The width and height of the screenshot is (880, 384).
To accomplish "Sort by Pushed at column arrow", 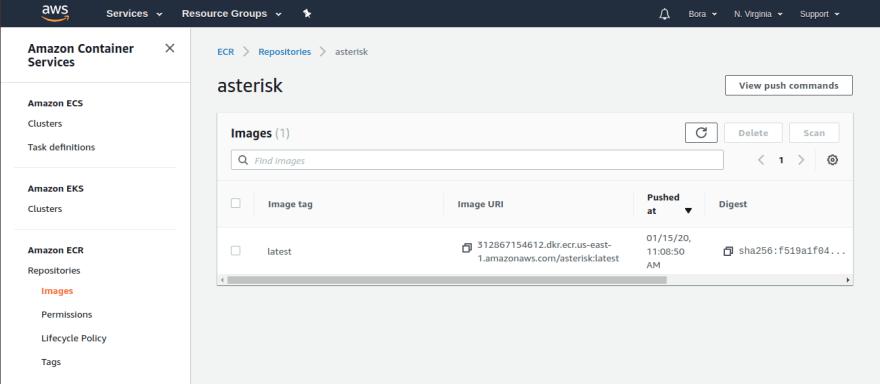I will pos(688,211).
